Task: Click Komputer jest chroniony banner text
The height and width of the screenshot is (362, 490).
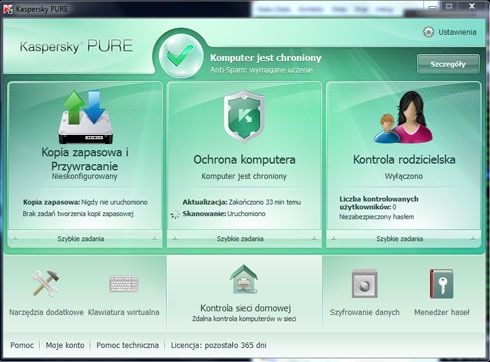Action: [x=266, y=58]
